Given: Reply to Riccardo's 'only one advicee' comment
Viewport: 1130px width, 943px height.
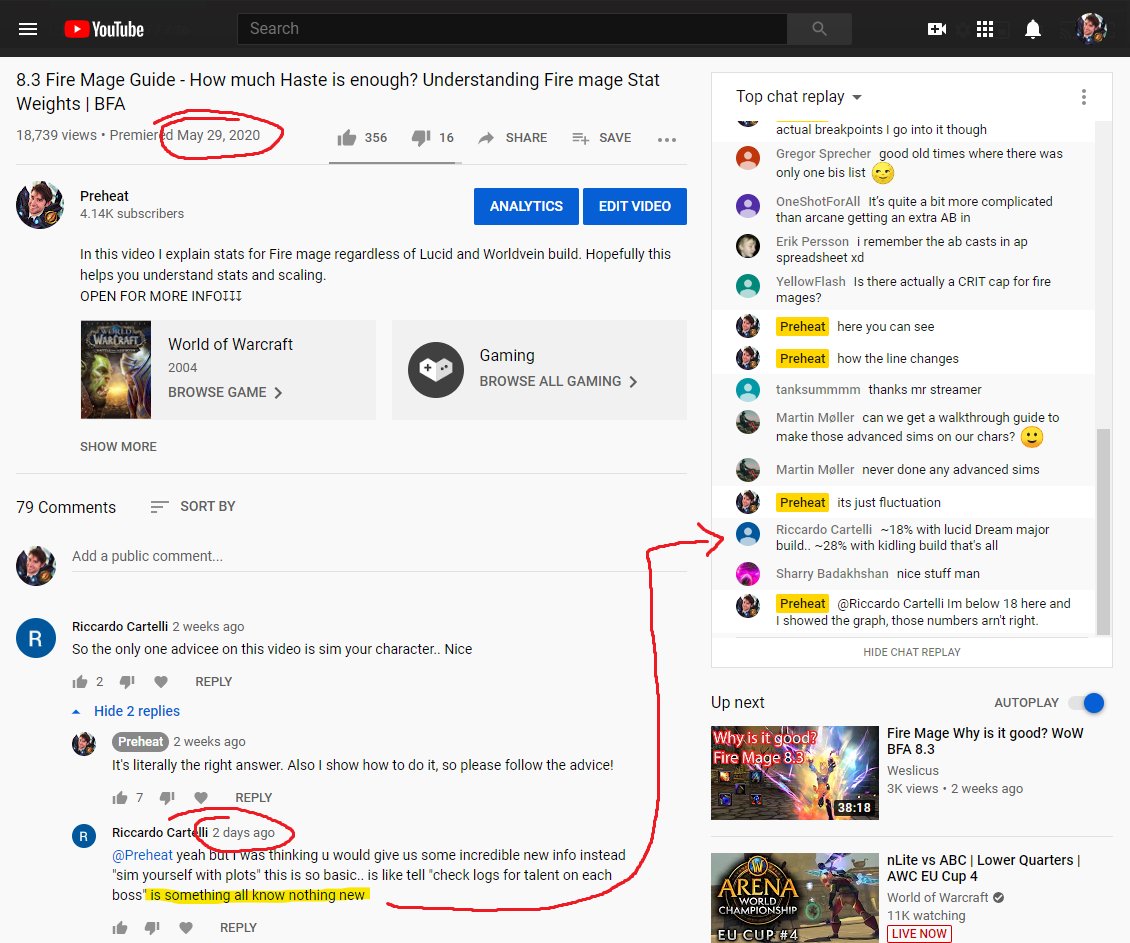Looking at the screenshot, I should tap(213, 681).
